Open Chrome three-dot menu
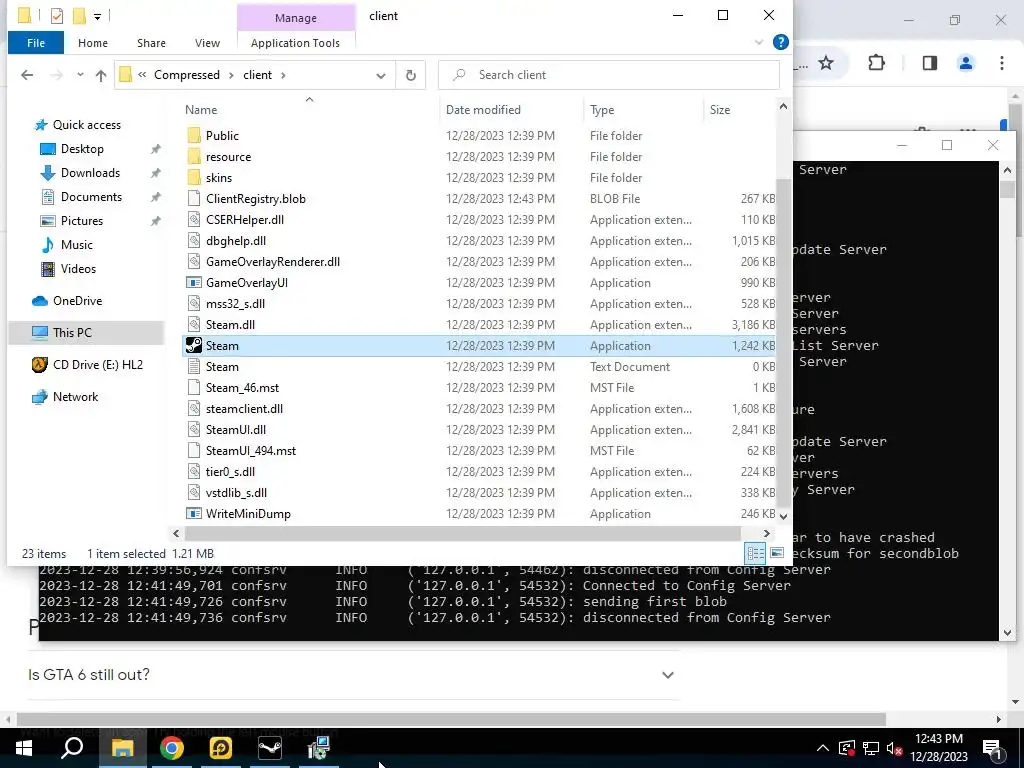Screen dimensions: 1024x768 1002,63
